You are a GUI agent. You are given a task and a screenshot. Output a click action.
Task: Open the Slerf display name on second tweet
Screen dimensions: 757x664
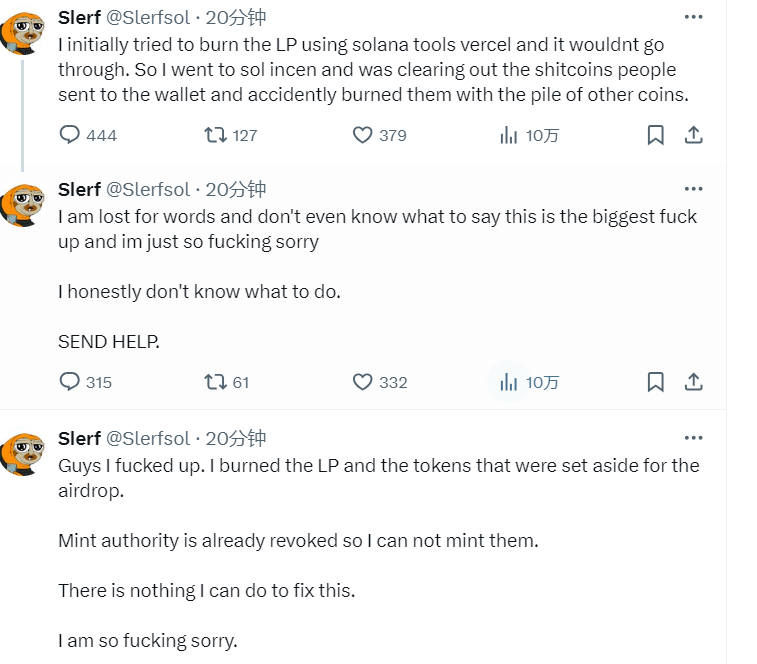point(79,189)
